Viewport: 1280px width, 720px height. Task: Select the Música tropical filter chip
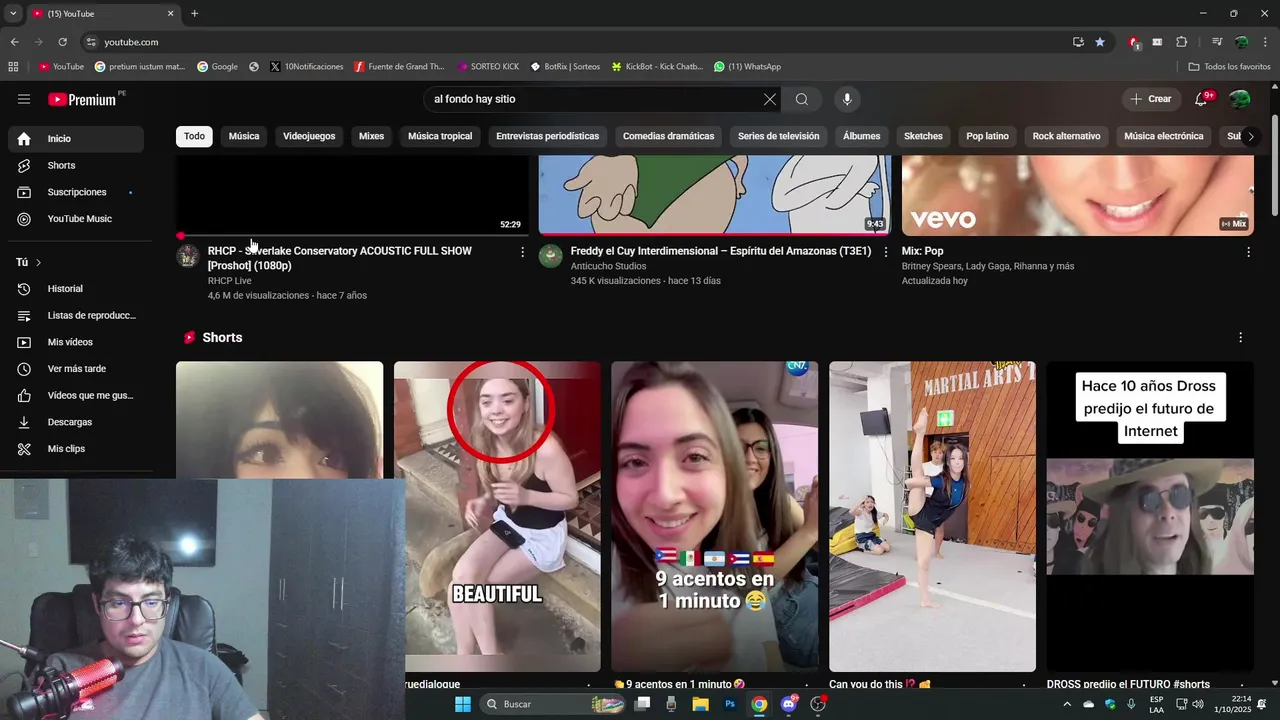pyautogui.click(x=440, y=136)
